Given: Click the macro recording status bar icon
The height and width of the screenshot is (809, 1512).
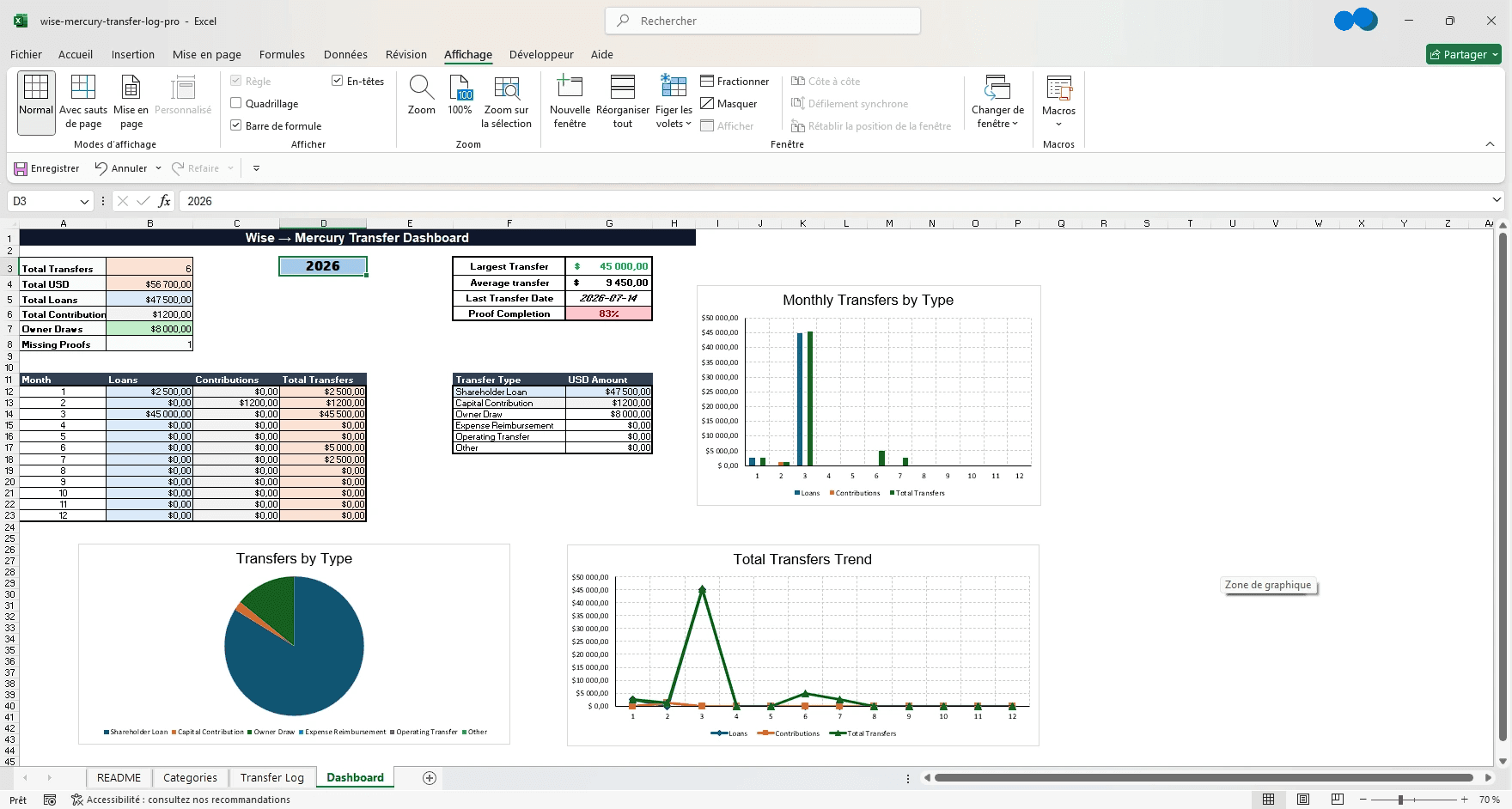Looking at the screenshot, I should tap(50, 800).
